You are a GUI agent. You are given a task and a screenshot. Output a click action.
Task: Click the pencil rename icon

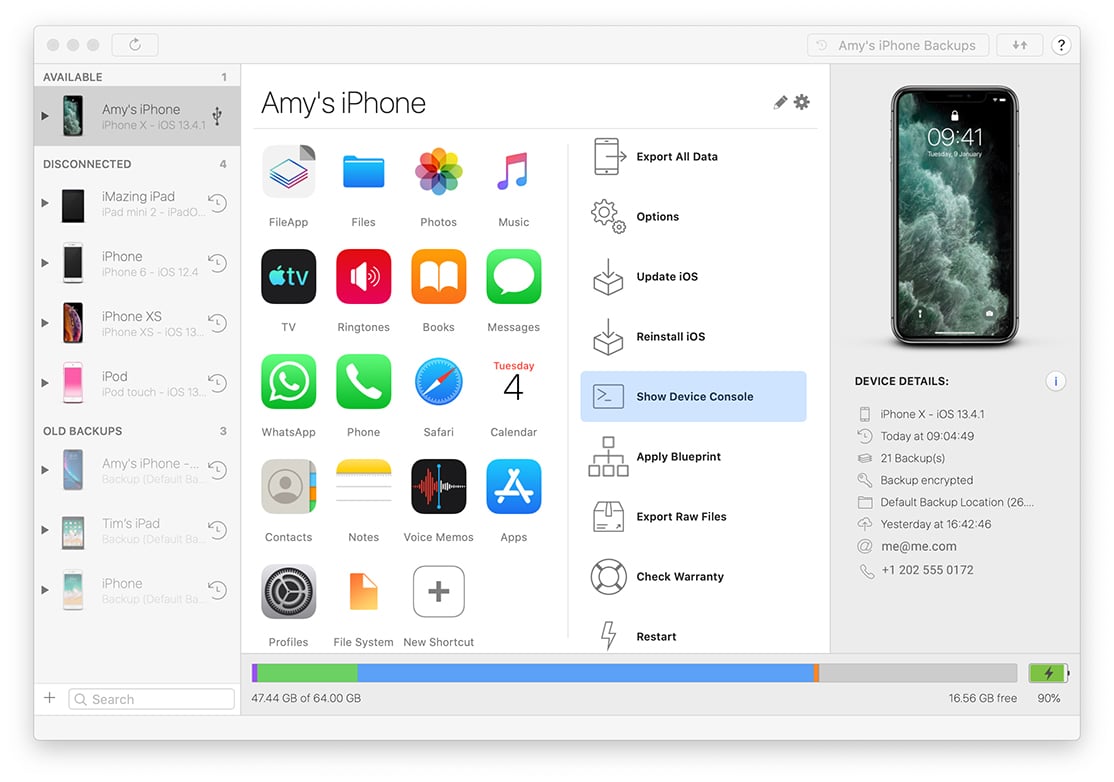point(780,102)
